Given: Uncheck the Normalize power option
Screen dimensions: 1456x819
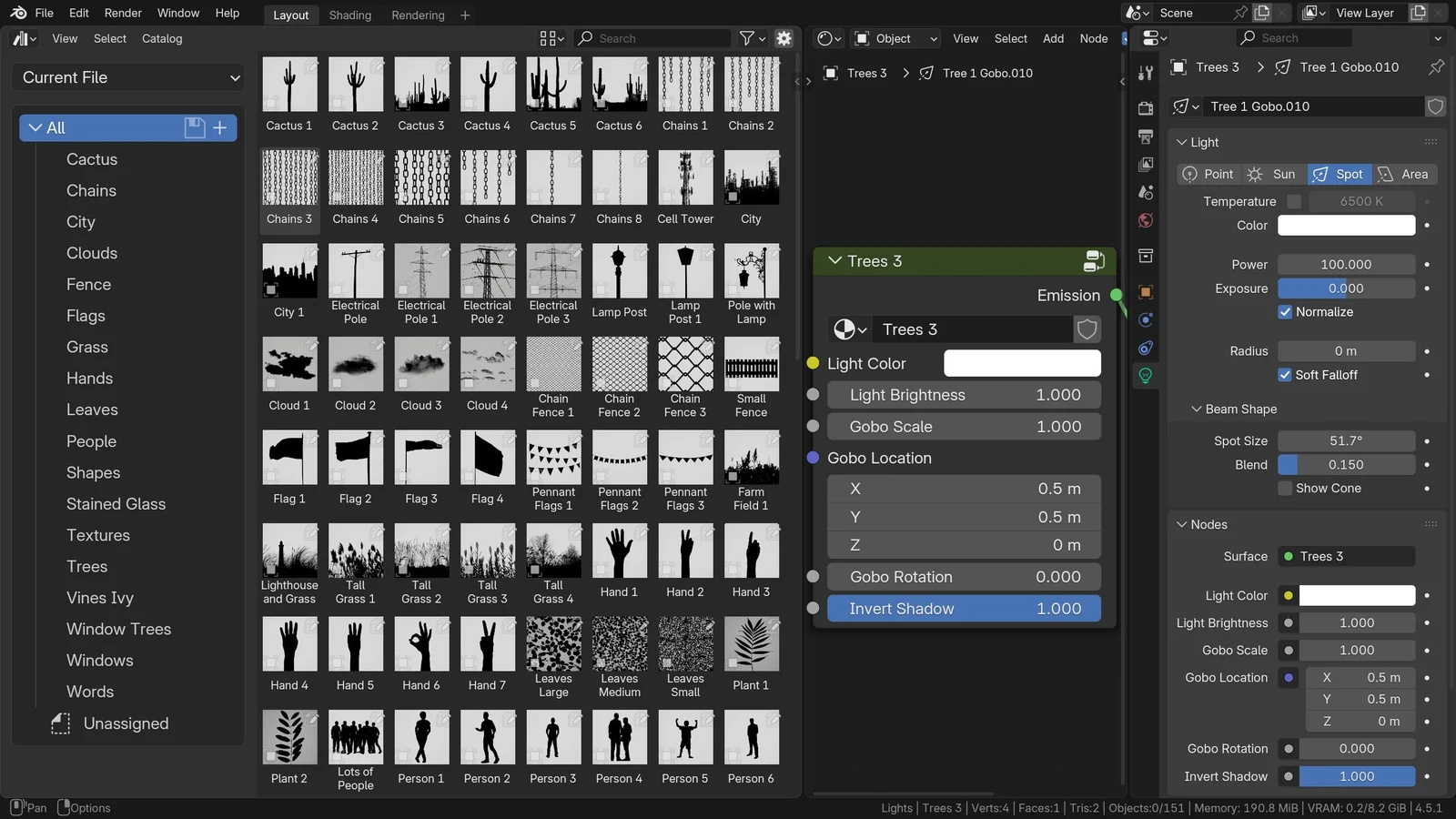Looking at the screenshot, I should pos(1285,311).
